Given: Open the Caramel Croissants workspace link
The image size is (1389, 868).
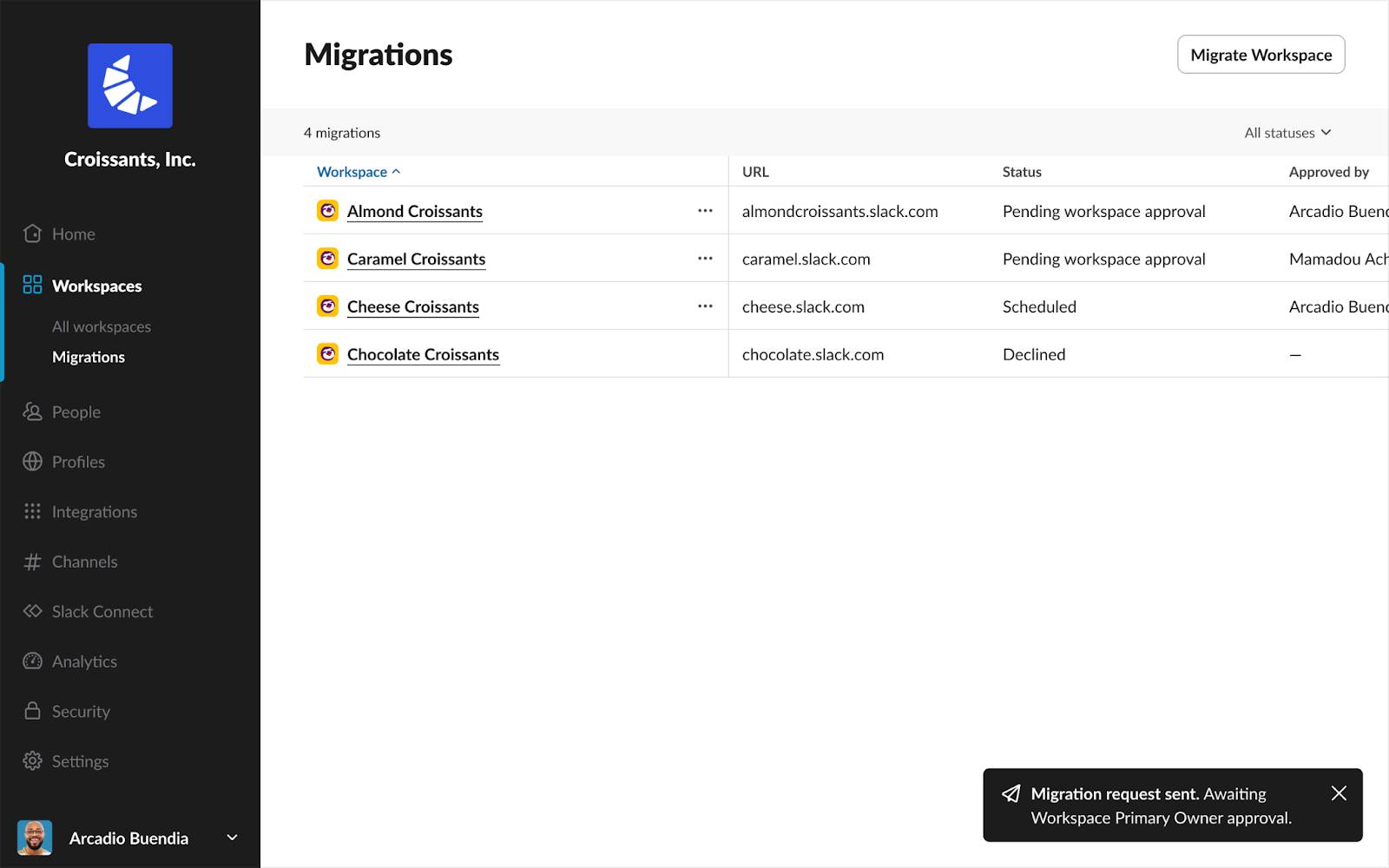Looking at the screenshot, I should [x=416, y=259].
